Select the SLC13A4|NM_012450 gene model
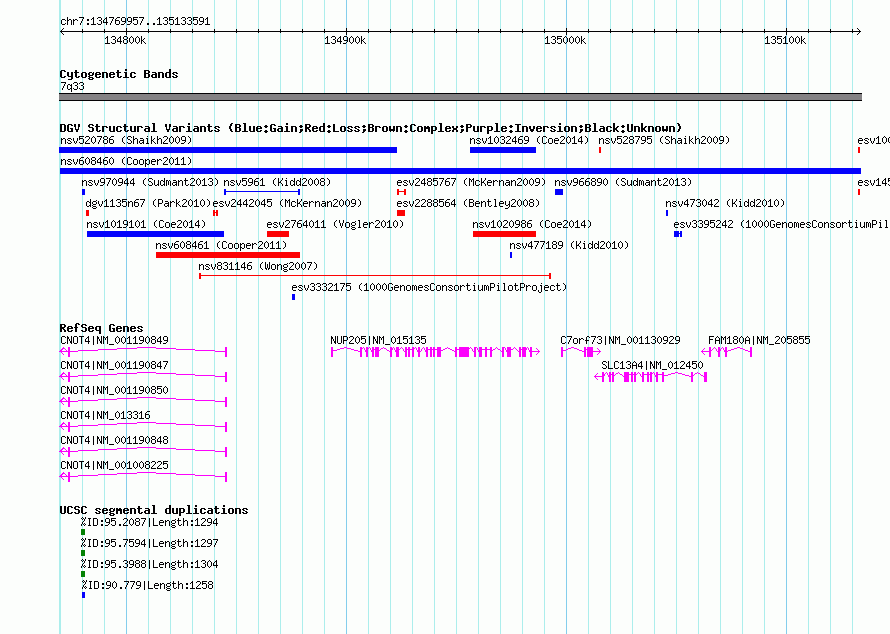Image resolution: width=890 pixels, height=634 pixels. click(650, 377)
